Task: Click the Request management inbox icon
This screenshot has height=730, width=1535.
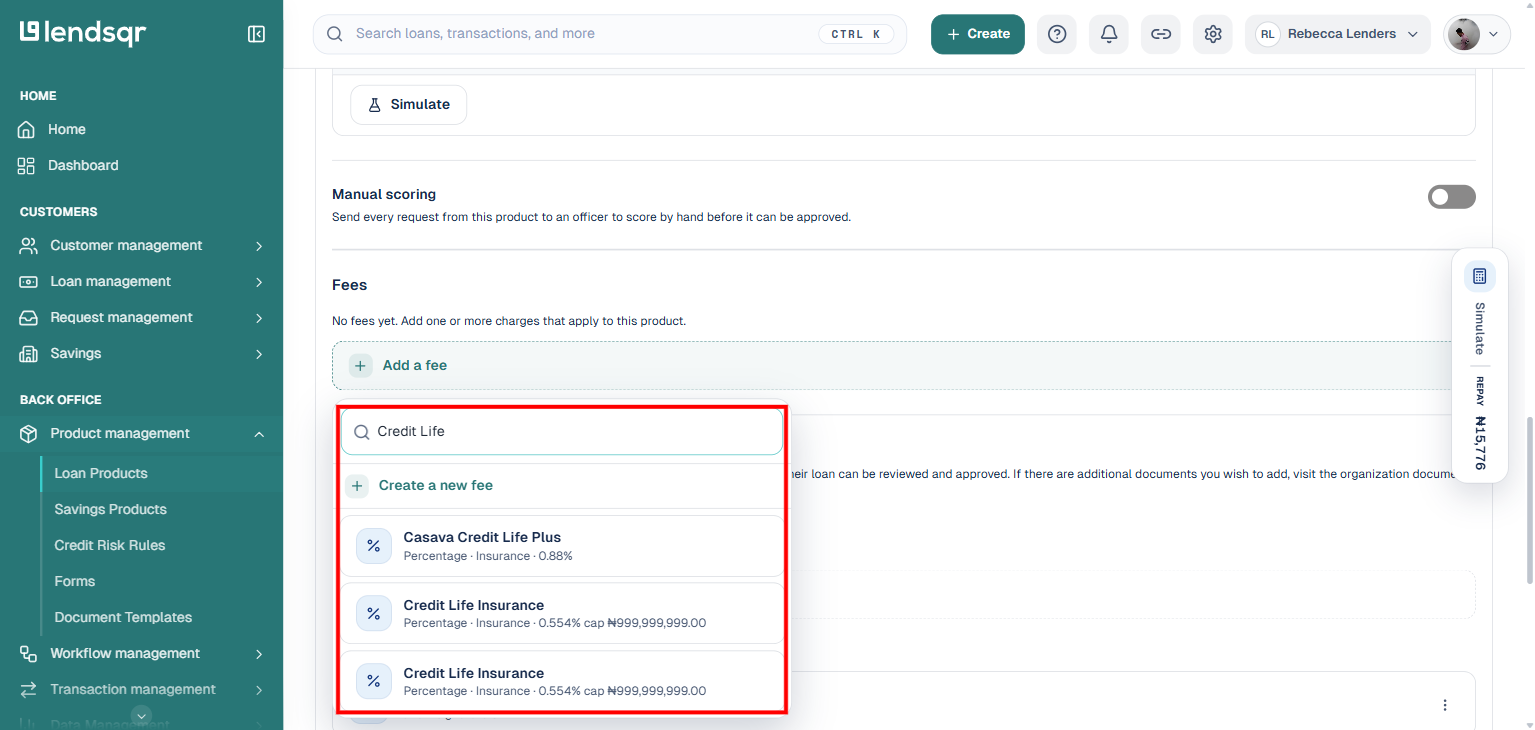Action: 28,318
